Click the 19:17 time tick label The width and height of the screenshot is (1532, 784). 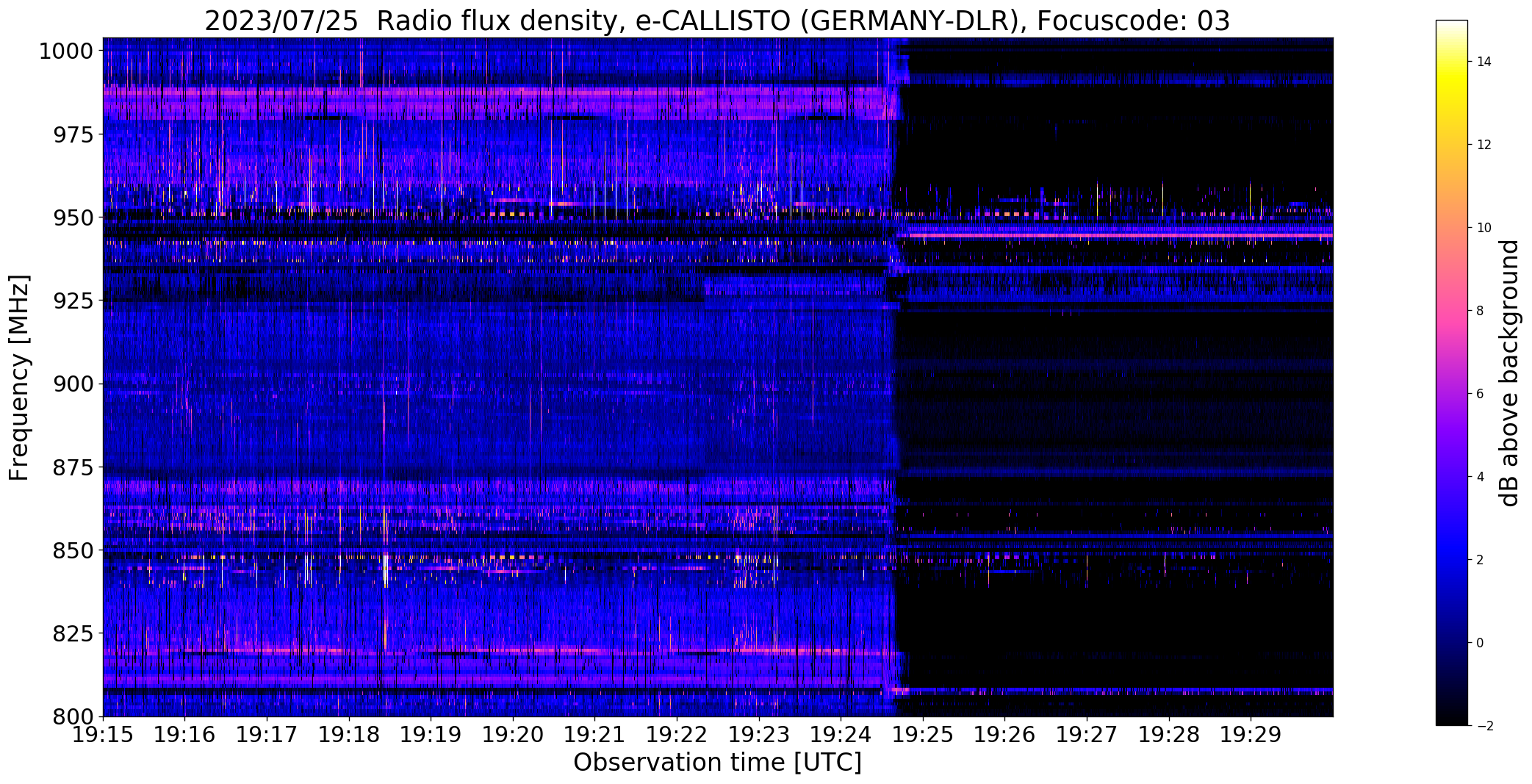[x=267, y=734]
